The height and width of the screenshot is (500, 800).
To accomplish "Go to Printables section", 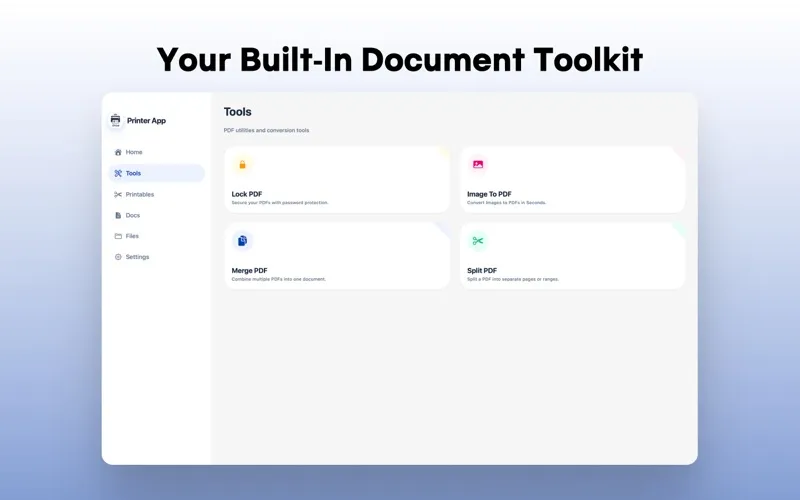I will 157,194.
